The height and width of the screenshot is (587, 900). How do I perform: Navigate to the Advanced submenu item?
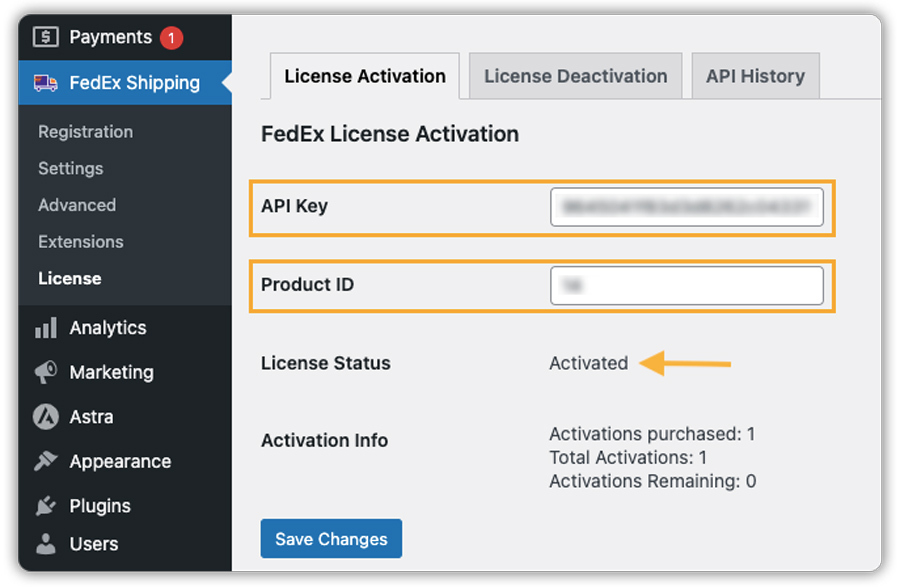(x=77, y=205)
